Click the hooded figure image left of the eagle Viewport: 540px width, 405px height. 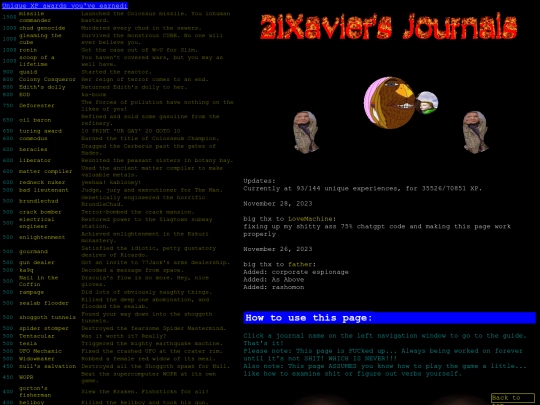pos(305,132)
